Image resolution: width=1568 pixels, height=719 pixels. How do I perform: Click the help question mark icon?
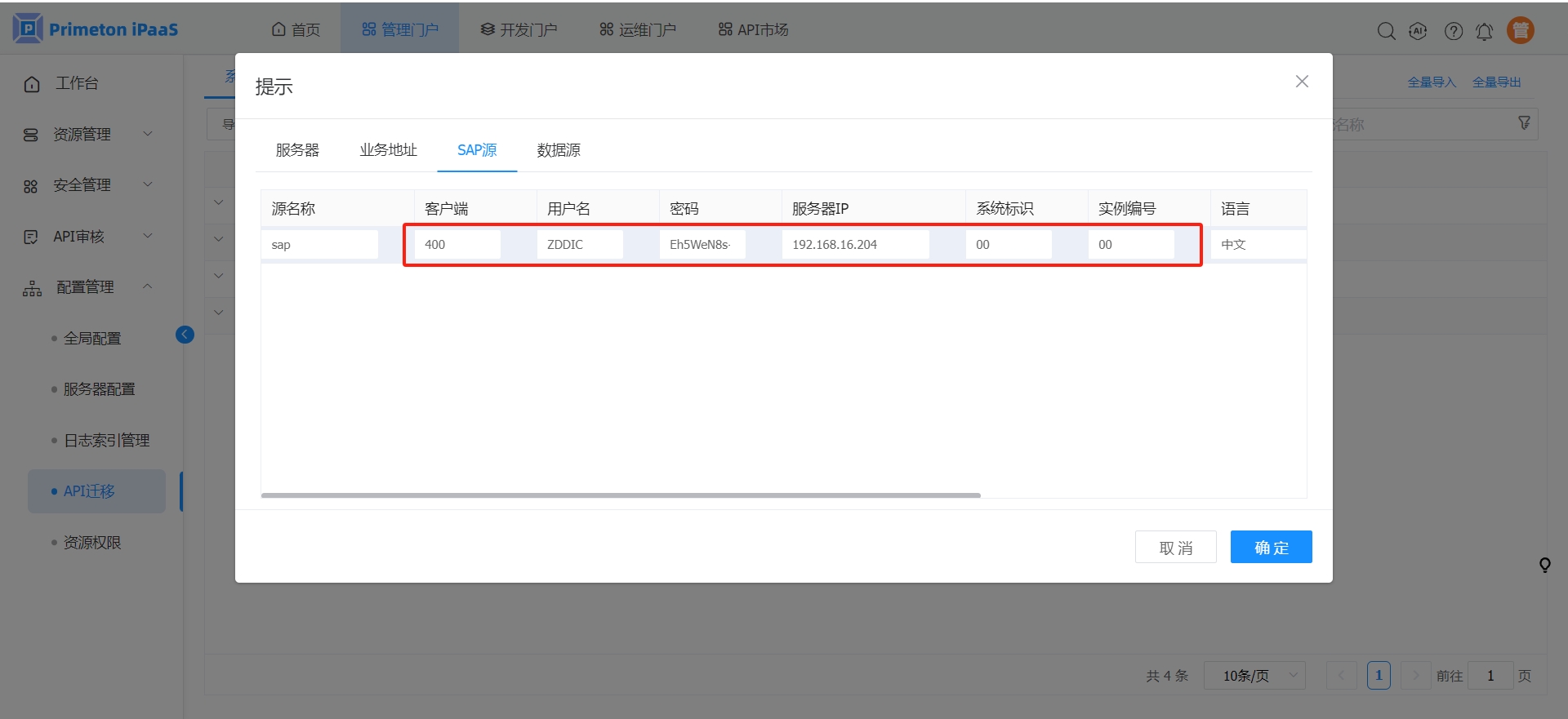coord(1453,31)
